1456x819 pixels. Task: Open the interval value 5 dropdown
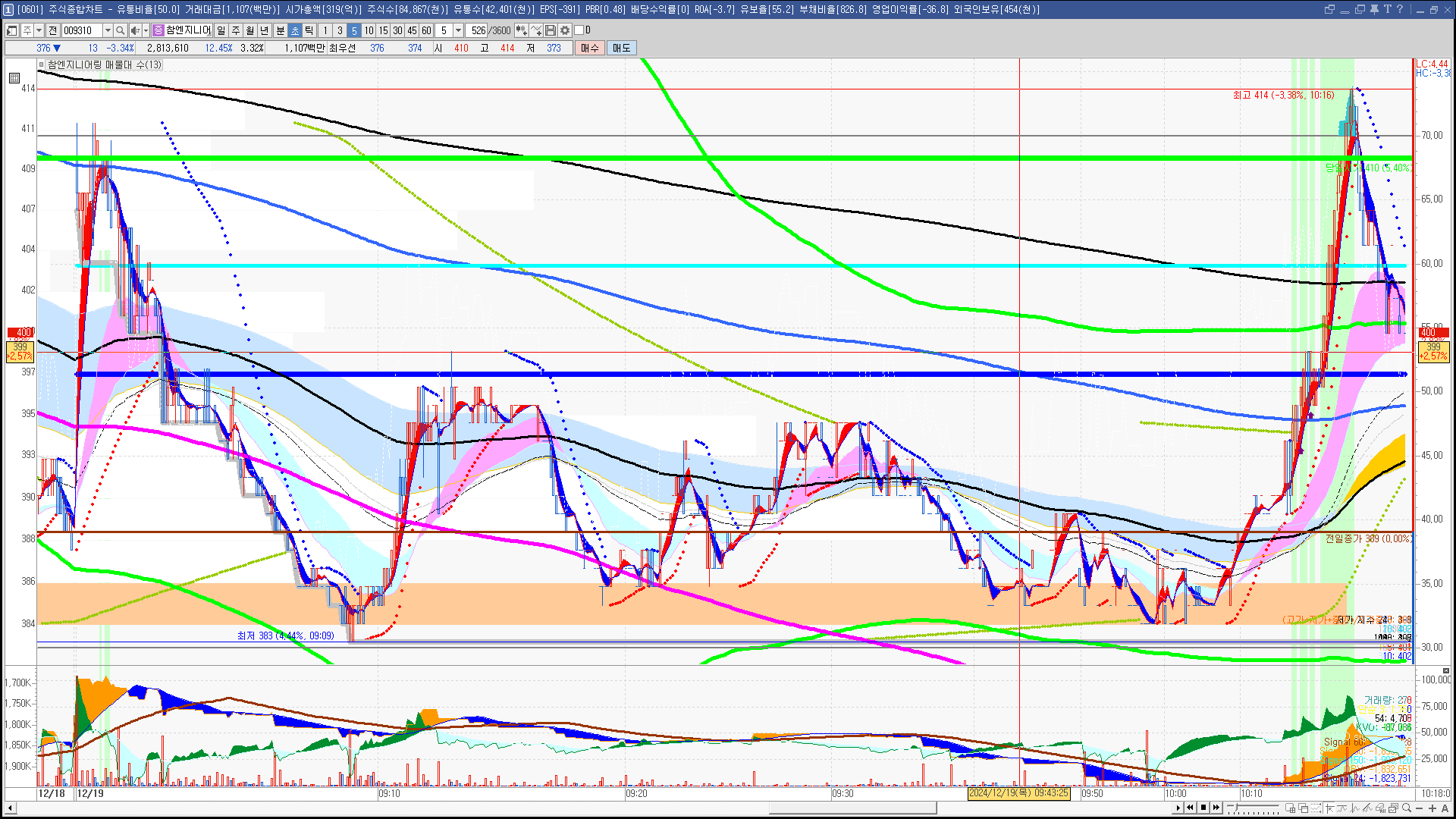click(x=458, y=30)
